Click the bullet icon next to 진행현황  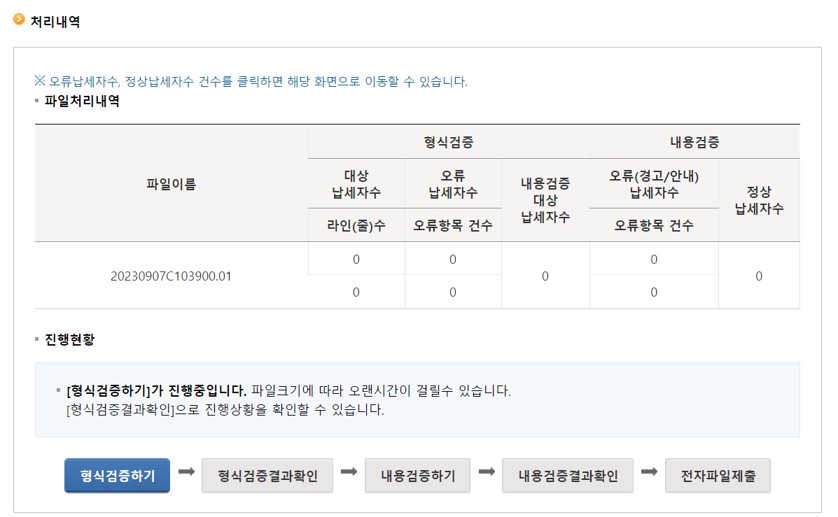[37, 340]
